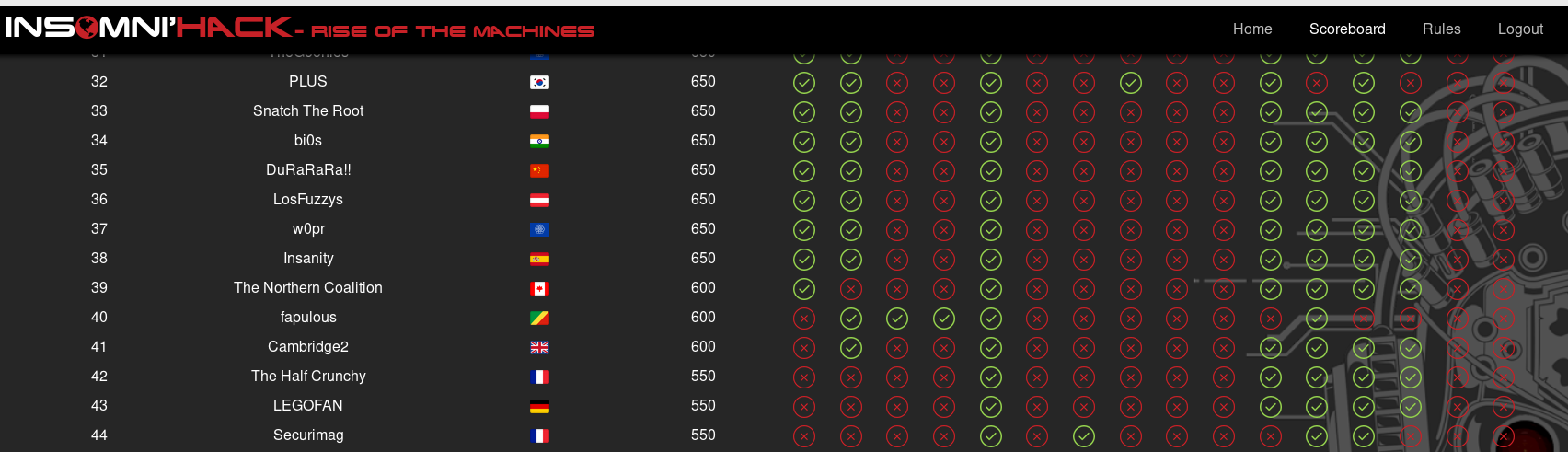Click the Insomni'hack logo in the header
The image size is (1568, 452).
(x=300, y=28)
